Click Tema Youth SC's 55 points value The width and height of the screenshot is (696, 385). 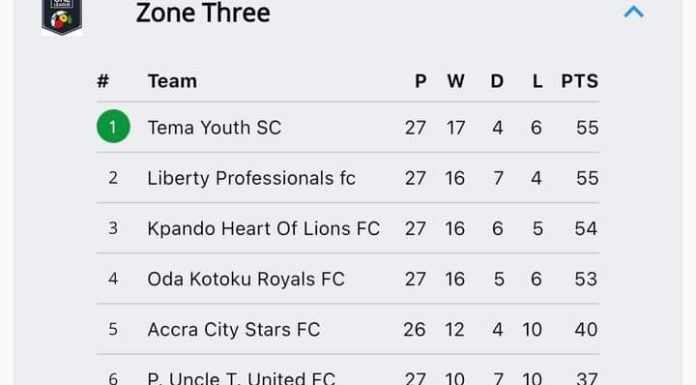pos(587,128)
